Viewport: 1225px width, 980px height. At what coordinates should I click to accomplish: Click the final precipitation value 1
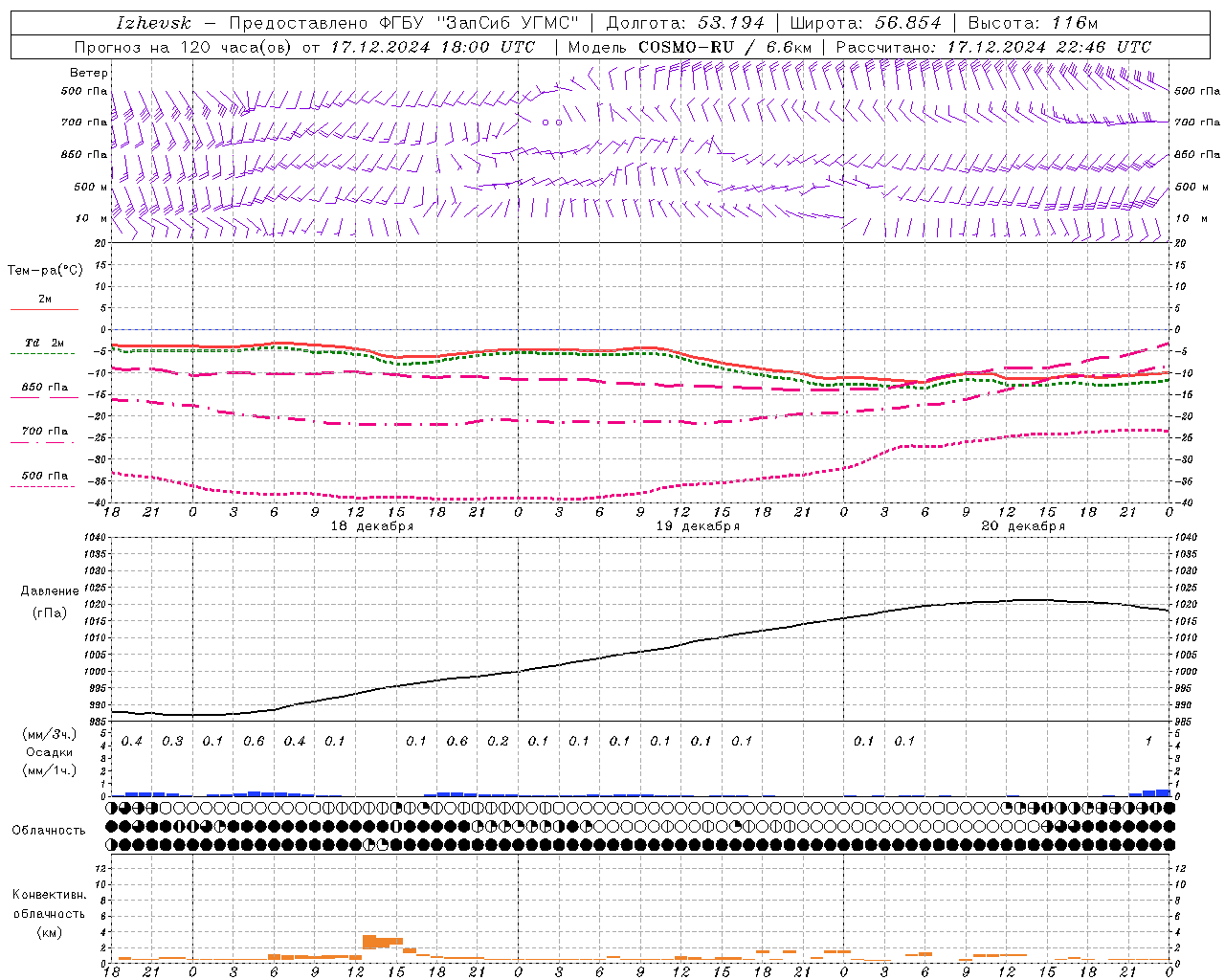1148,741
